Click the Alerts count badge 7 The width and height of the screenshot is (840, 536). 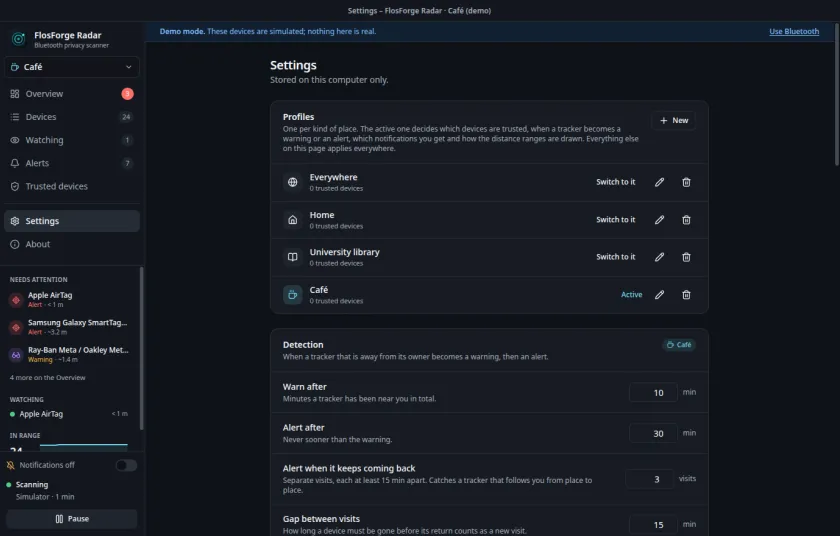[127, 163]
